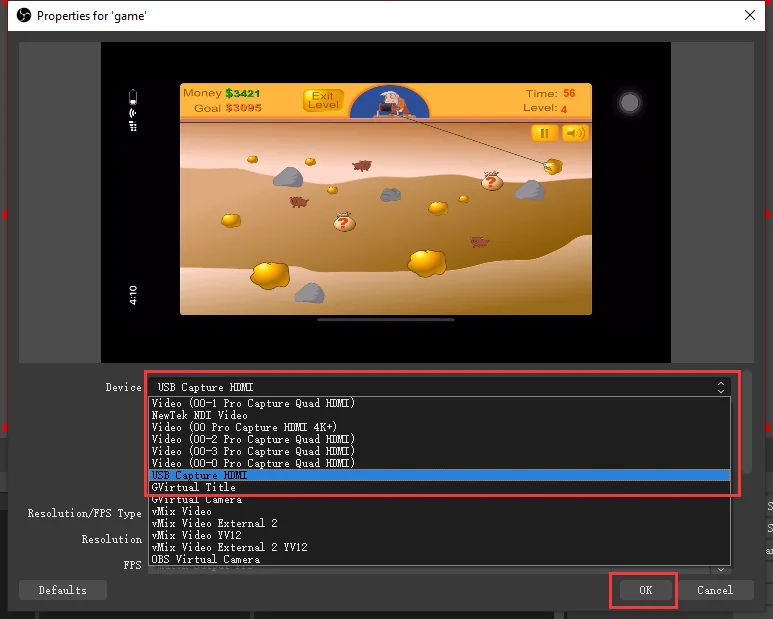Click the question mark bag at center-left
The width and height of the screenshot is (773, 619).
344,222
